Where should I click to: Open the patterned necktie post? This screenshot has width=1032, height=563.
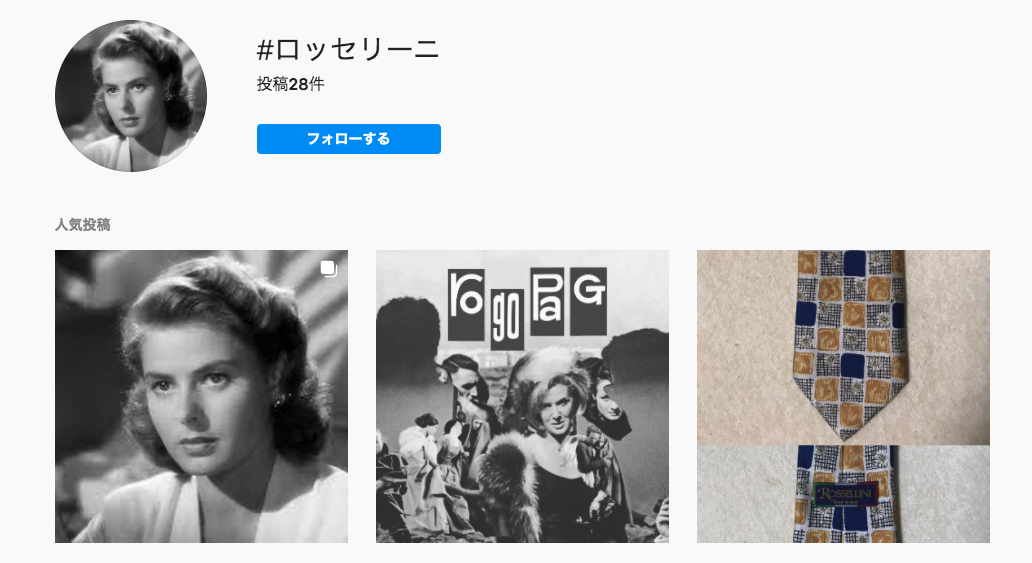[843, 396]
